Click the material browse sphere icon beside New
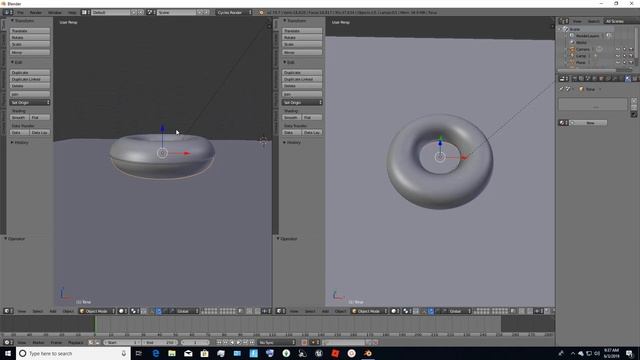 pyautogui.click(x=563, y=123)
